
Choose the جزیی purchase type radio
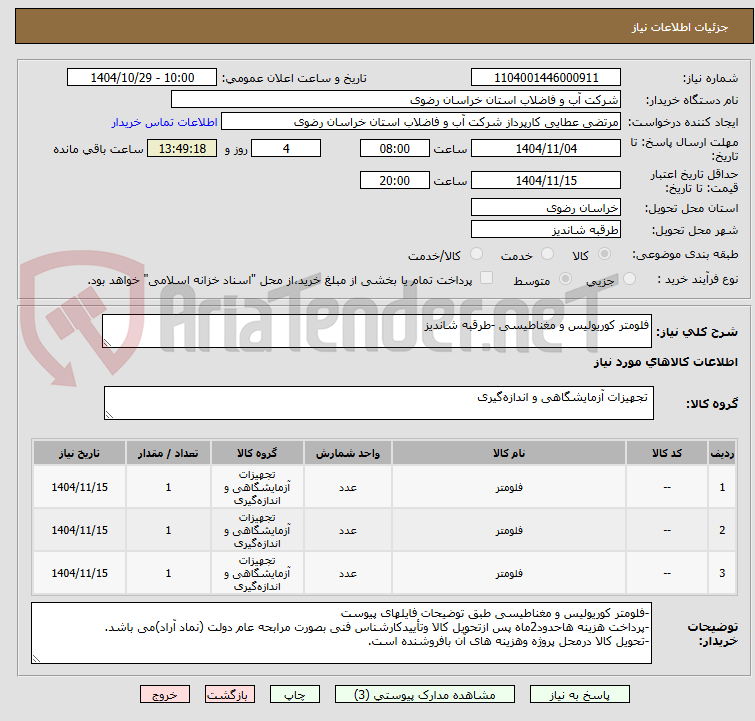tap(629, 279)
